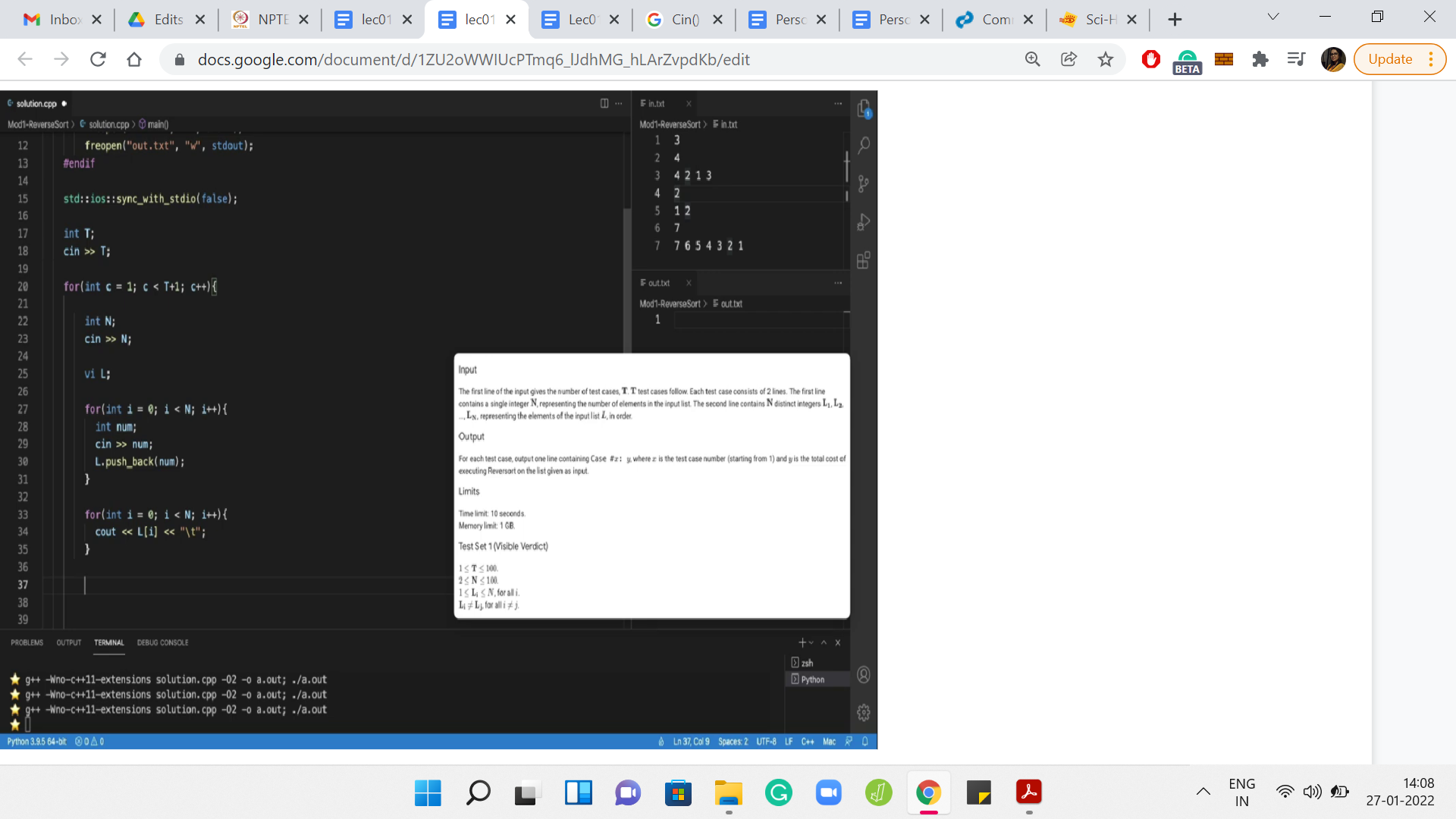The width and height of the screenshot is (1456, 819).
Task: Click the split editor icon beside solution.cpp
Action: pyautogui.click(x=604, y=103)
